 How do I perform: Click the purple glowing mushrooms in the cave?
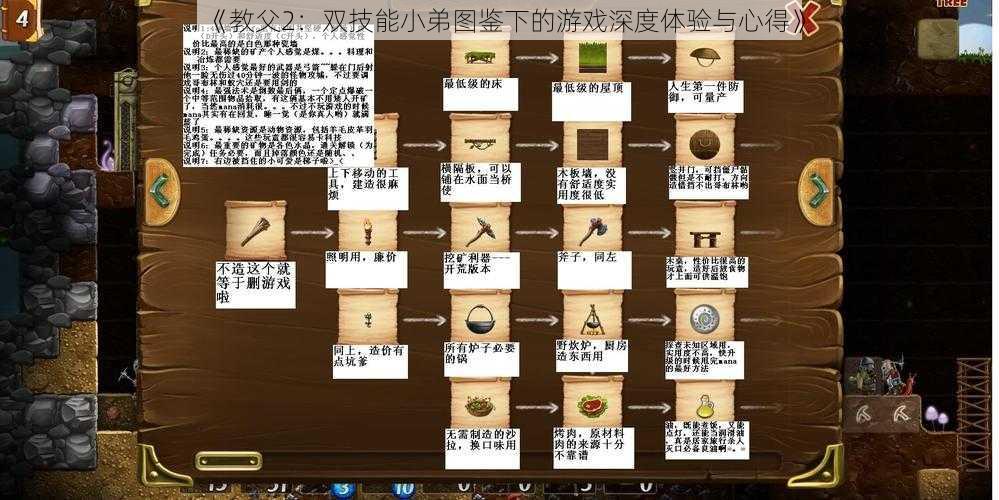click(935, 417)
